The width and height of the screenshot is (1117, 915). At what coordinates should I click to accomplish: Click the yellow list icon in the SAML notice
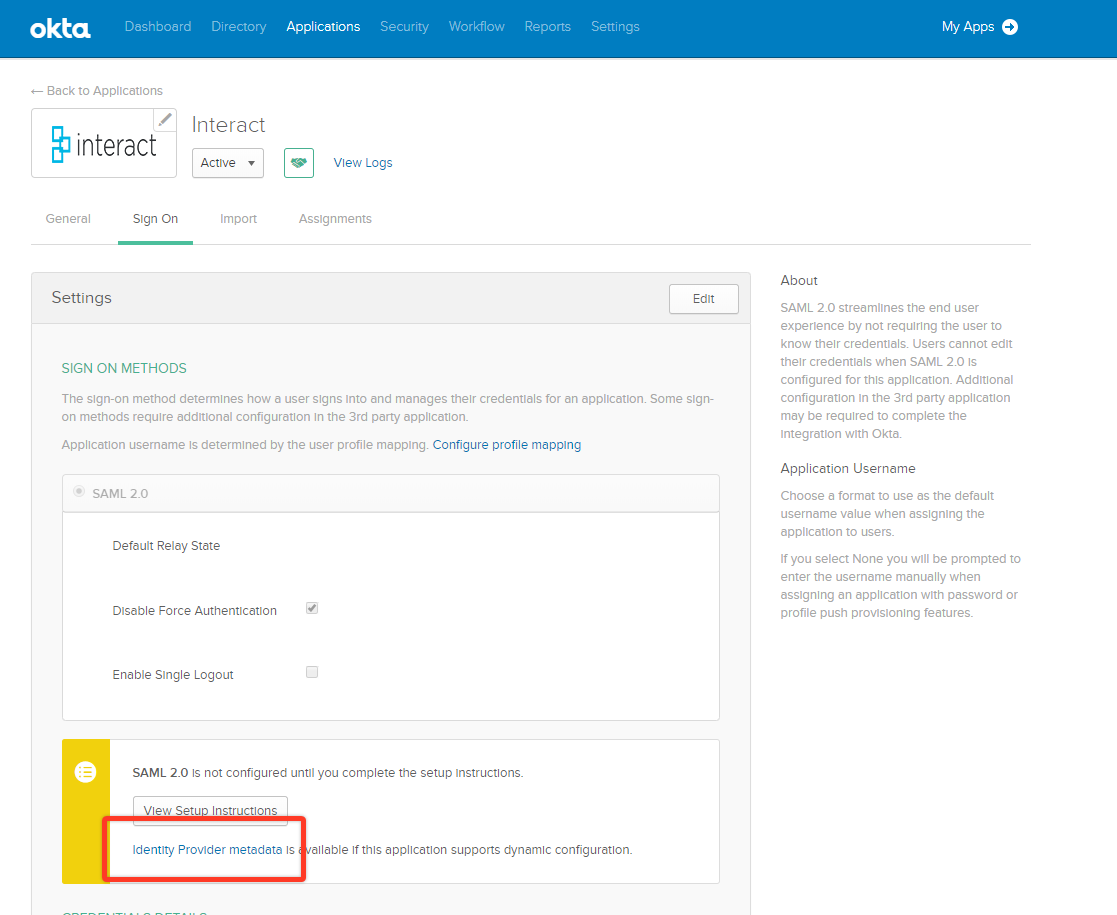pyautogui.click(x=85, y=772)
